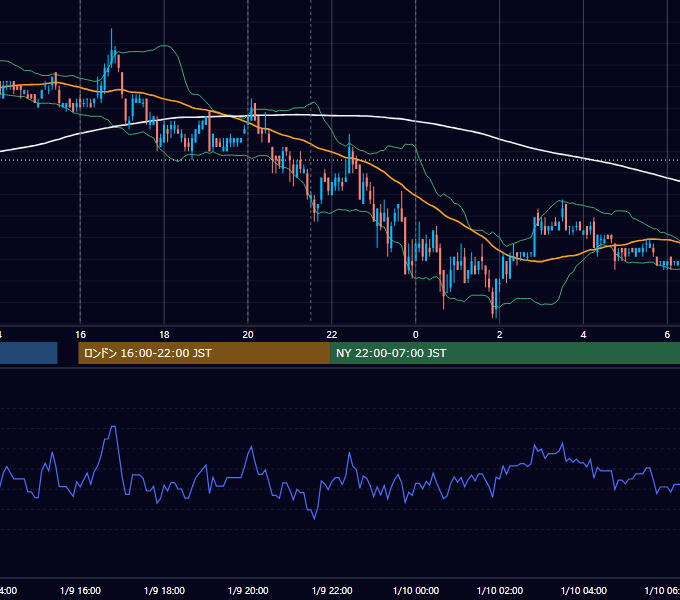Viewport: 680px width, 600px height.
Task: Select the 1/10 04:00 date label
Action: click(x=584, y=590)
